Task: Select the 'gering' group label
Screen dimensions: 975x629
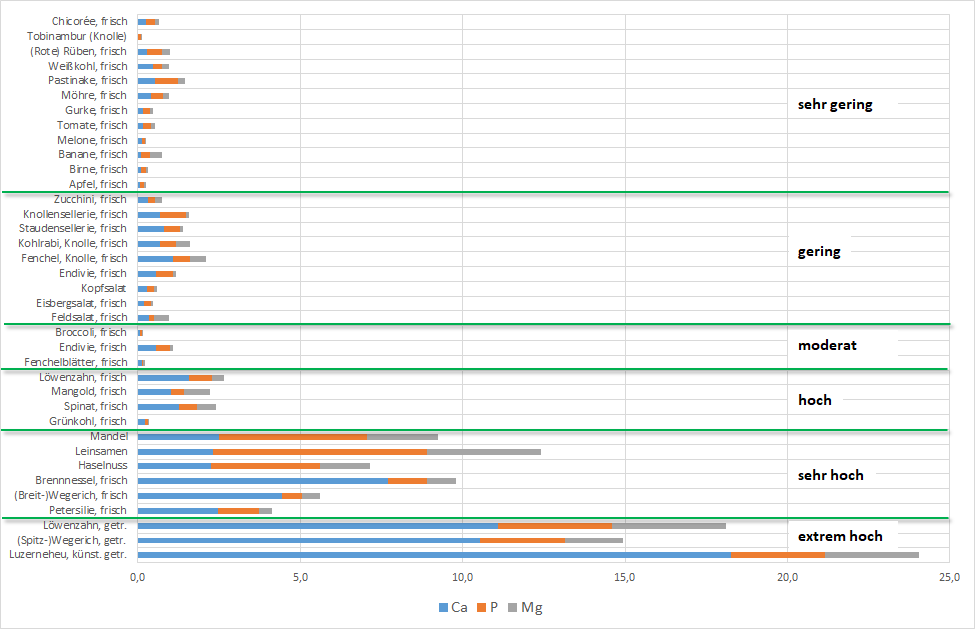Action: (x=819, y=252)
